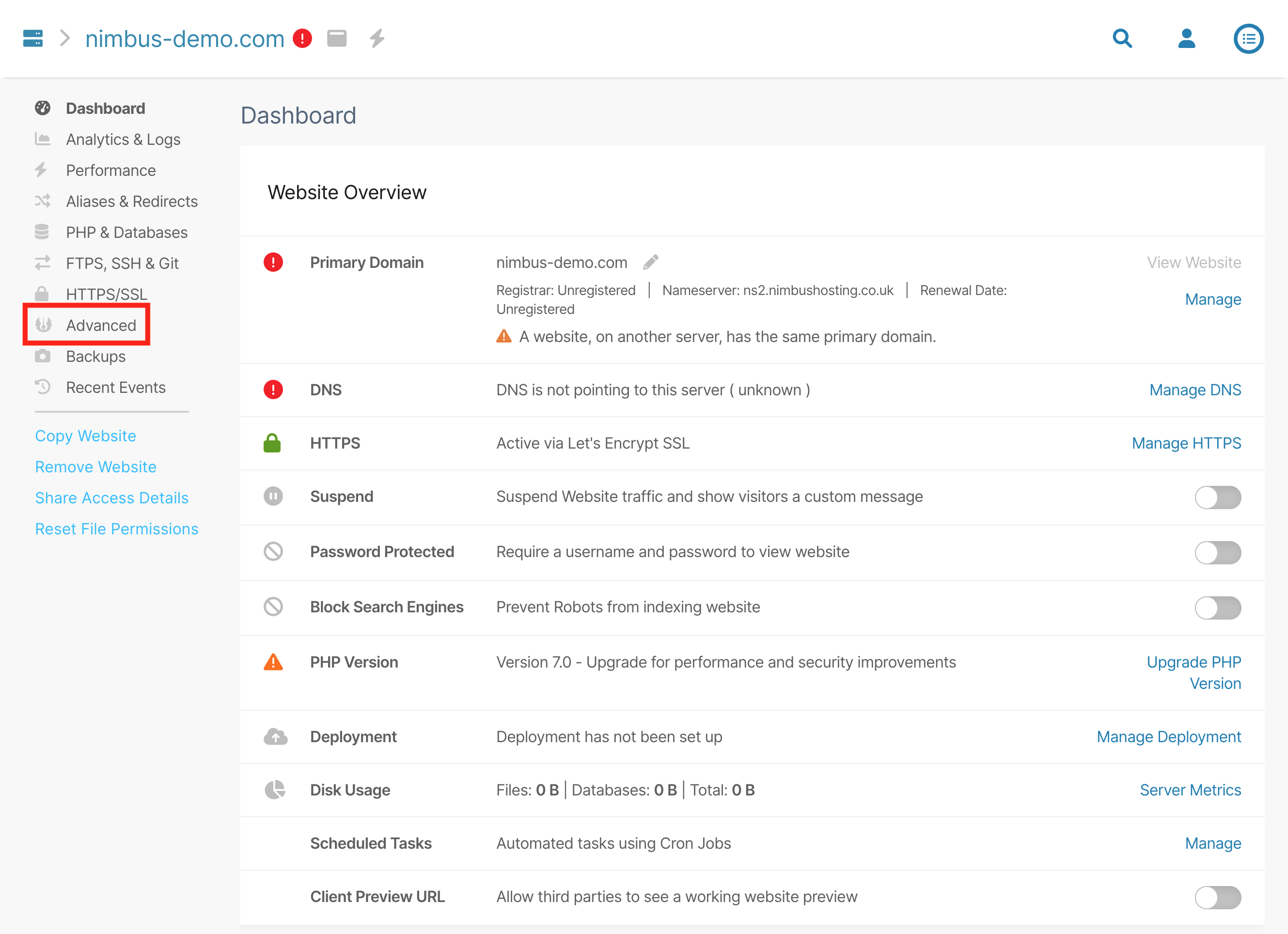The image size is (1288, 934).
Task: Open Analytics & Logs in sidebar
Action: pyautogui.click(x=123, y=139)
